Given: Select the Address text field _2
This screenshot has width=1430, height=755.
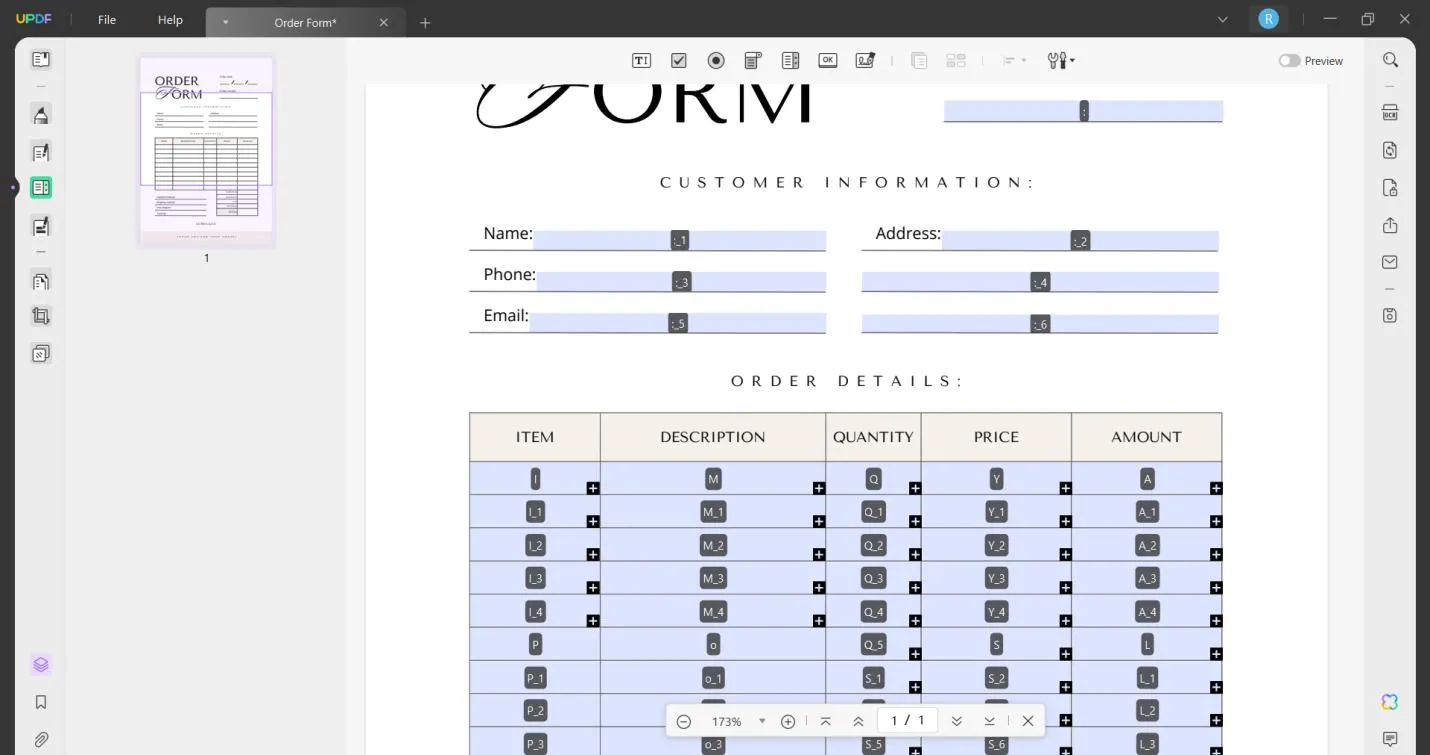Looking at the screenshot, I should [1080, 240].
